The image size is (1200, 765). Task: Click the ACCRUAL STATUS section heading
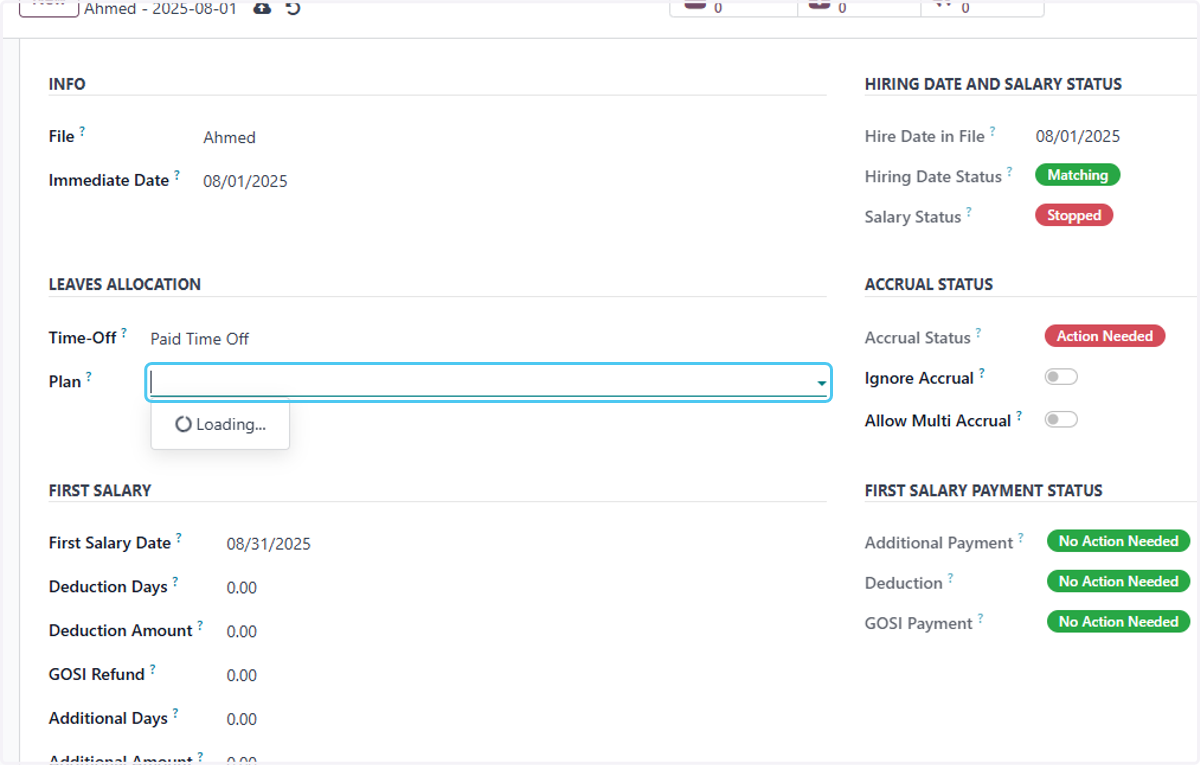[929, 284]
